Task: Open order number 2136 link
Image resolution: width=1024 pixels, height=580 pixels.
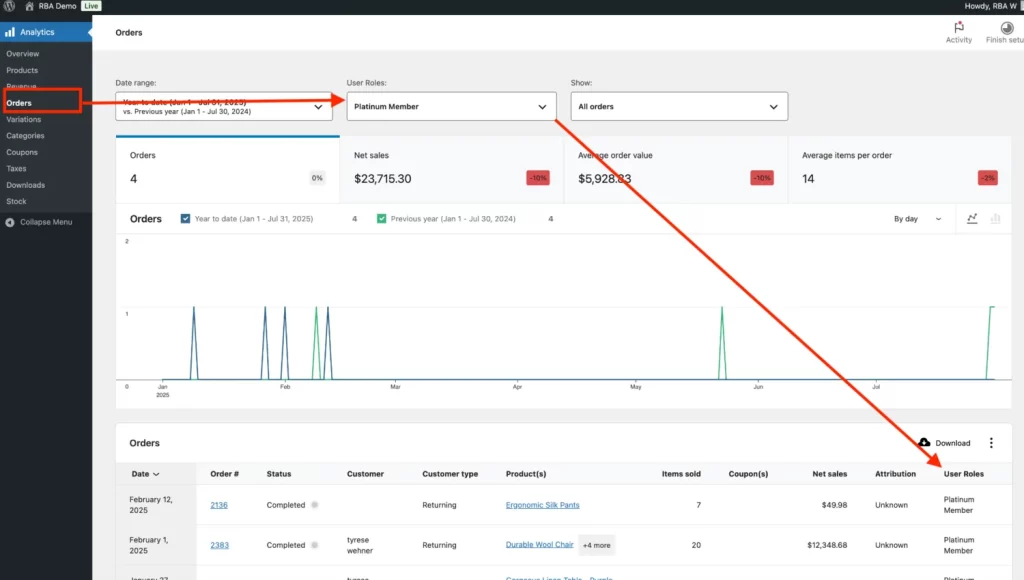Action: (x=219, y=505)
